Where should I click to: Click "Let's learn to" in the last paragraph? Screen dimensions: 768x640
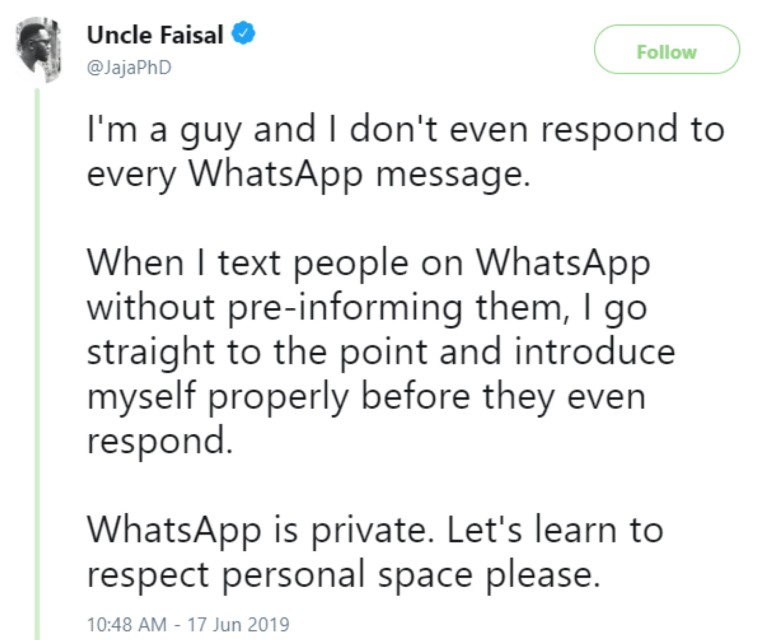pos(555,529)
